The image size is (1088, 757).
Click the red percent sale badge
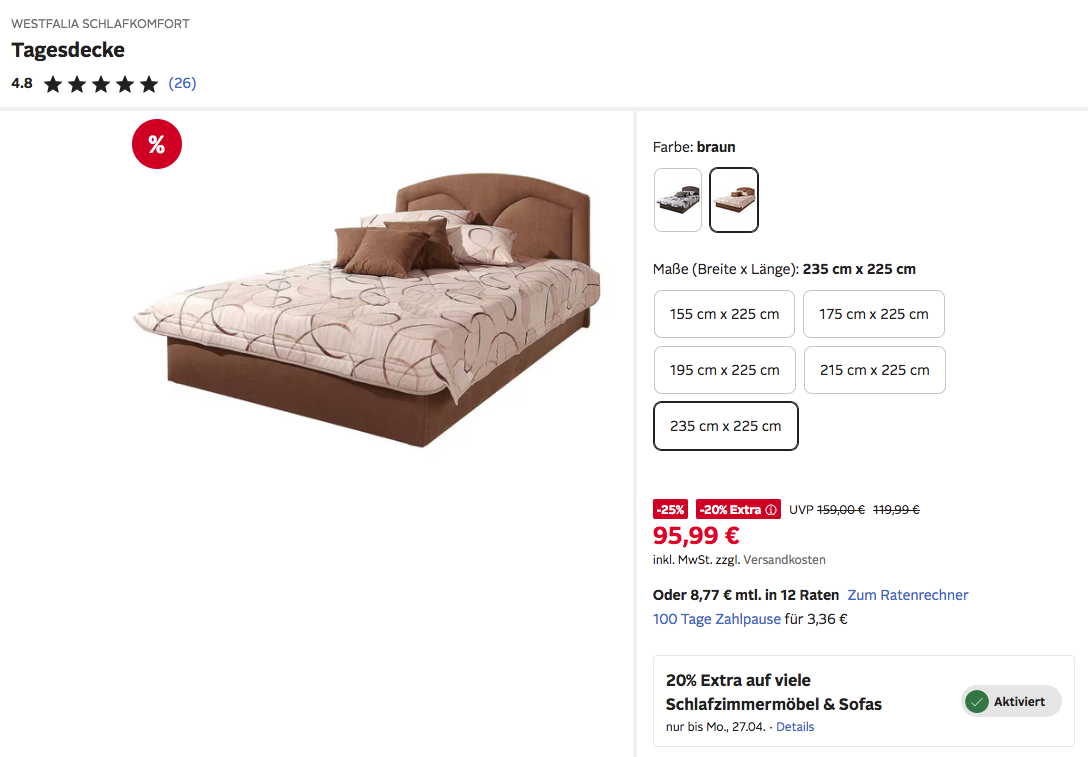tap(157, 144)
